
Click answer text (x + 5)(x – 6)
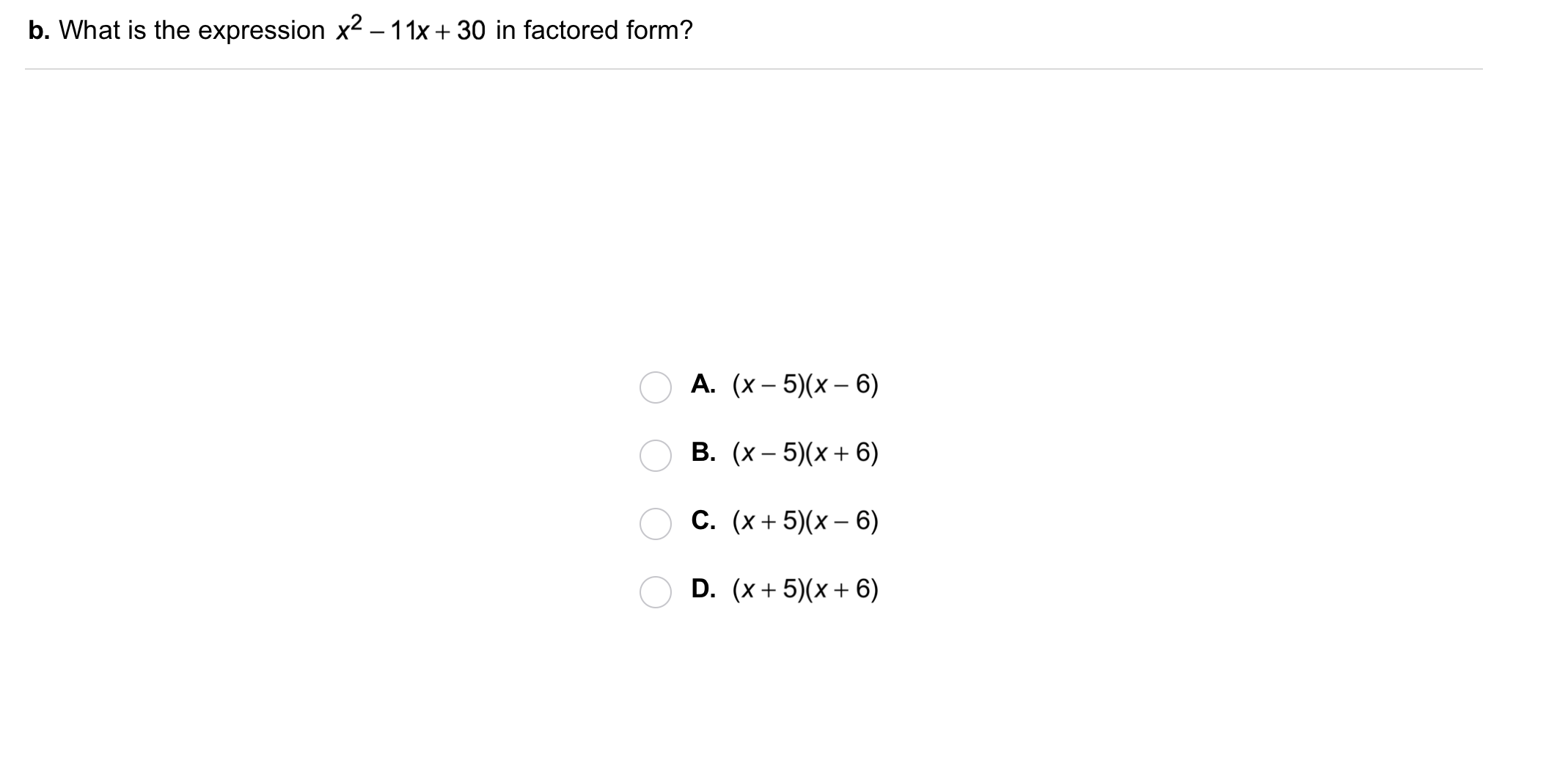[x=805, y=521]
